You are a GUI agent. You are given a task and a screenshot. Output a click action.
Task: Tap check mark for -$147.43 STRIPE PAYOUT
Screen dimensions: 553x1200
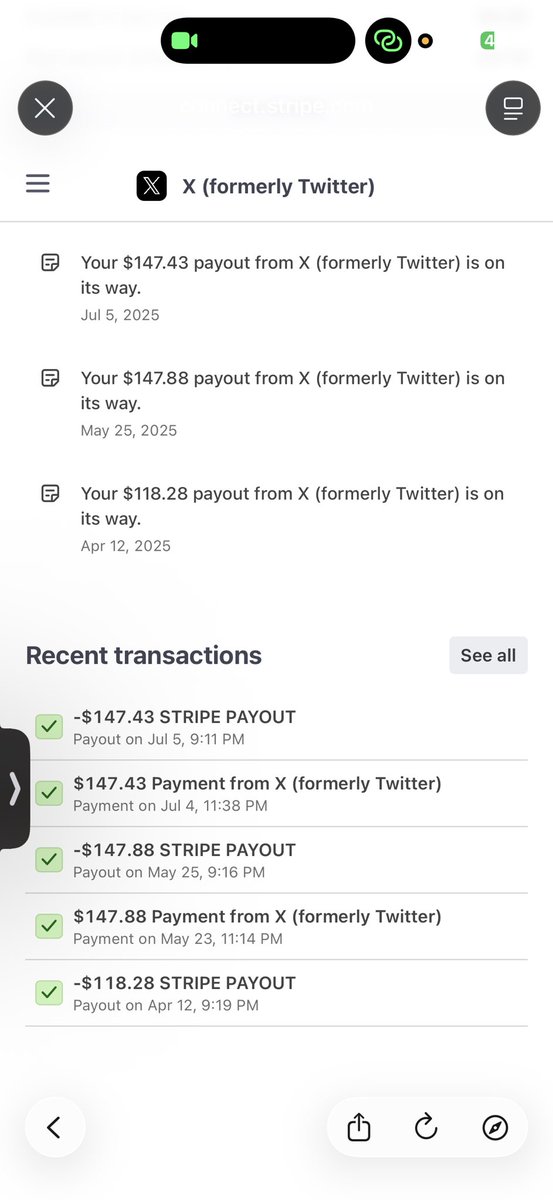click(x=49, y=727)
